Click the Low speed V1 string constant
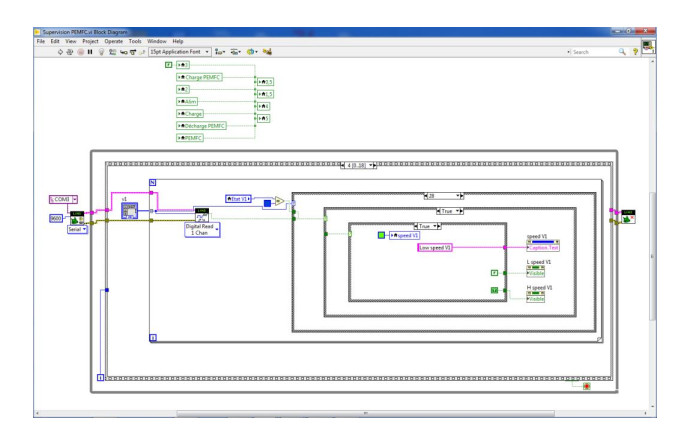Viewport: 684px width, 438px height. coord(435,247)
